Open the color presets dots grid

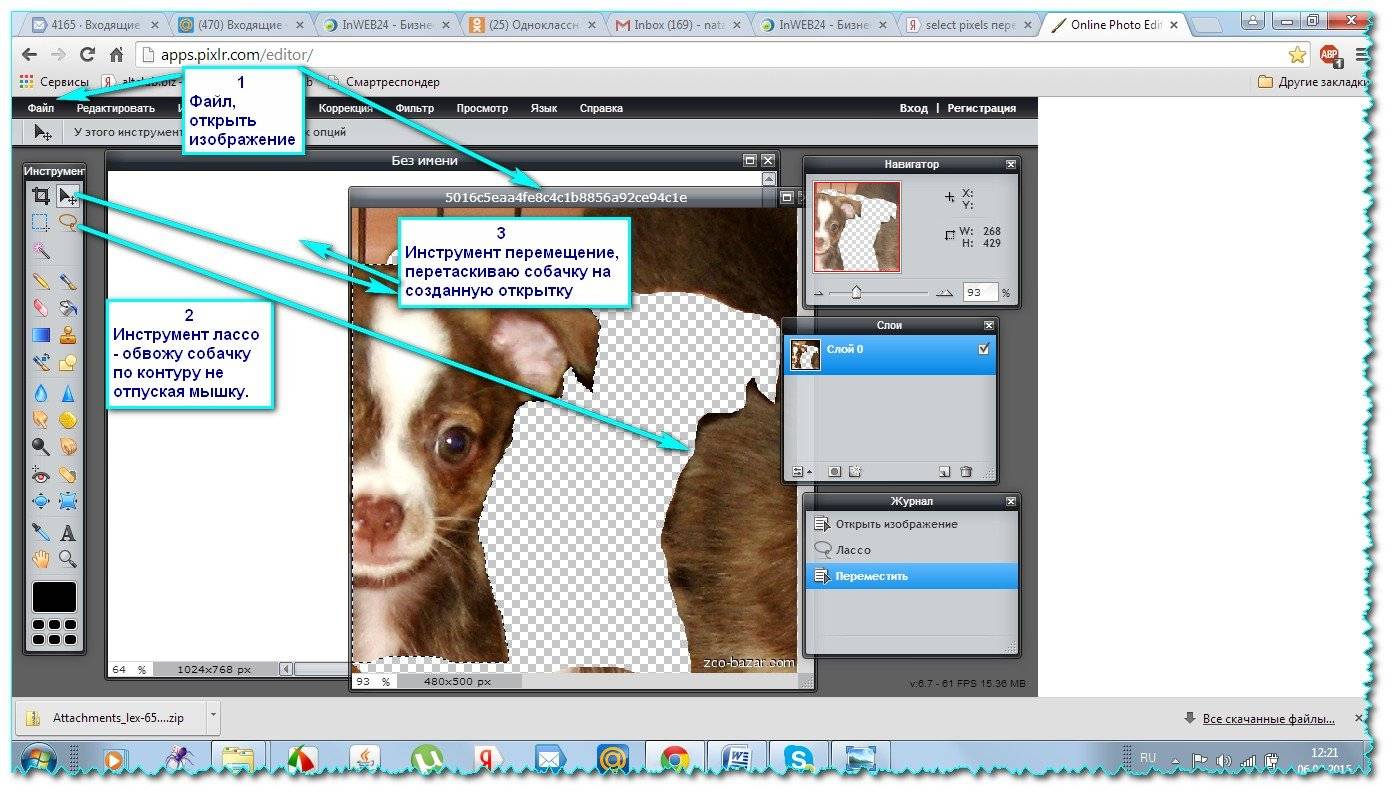point(54,632)
